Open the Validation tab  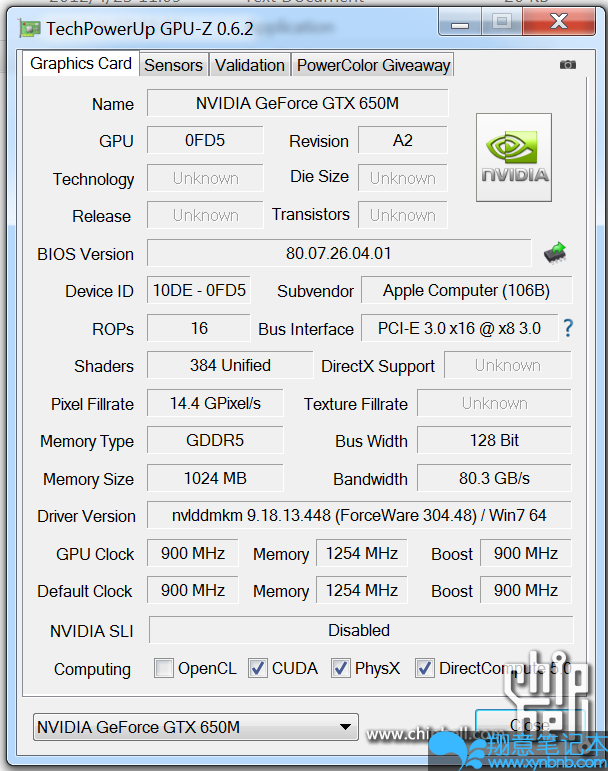[x=250, y=65]
